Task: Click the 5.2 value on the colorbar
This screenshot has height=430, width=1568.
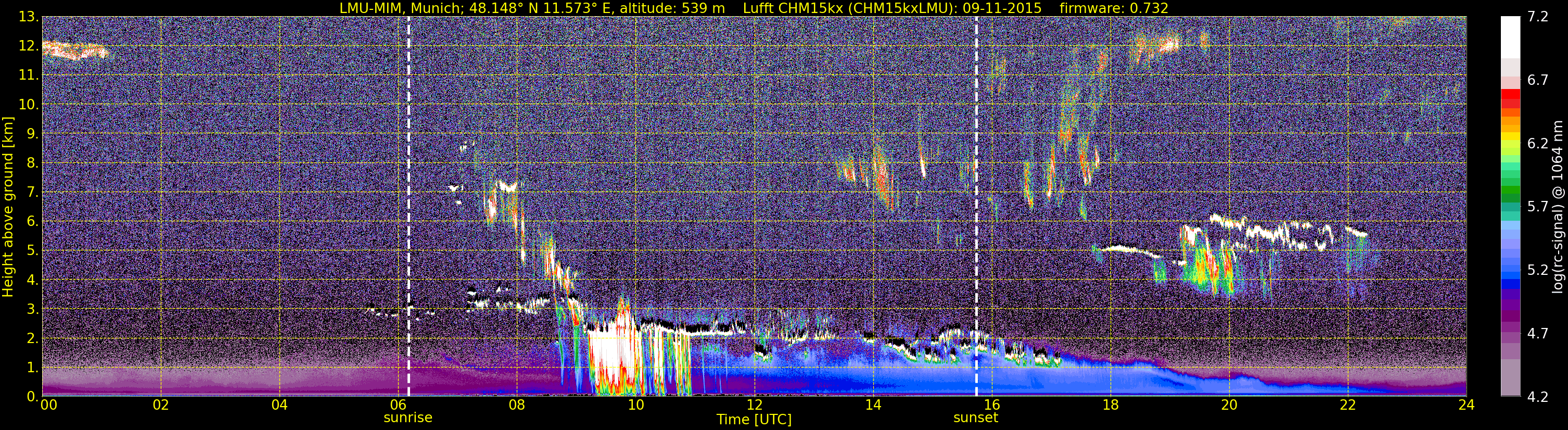Action: (1538, 270)
